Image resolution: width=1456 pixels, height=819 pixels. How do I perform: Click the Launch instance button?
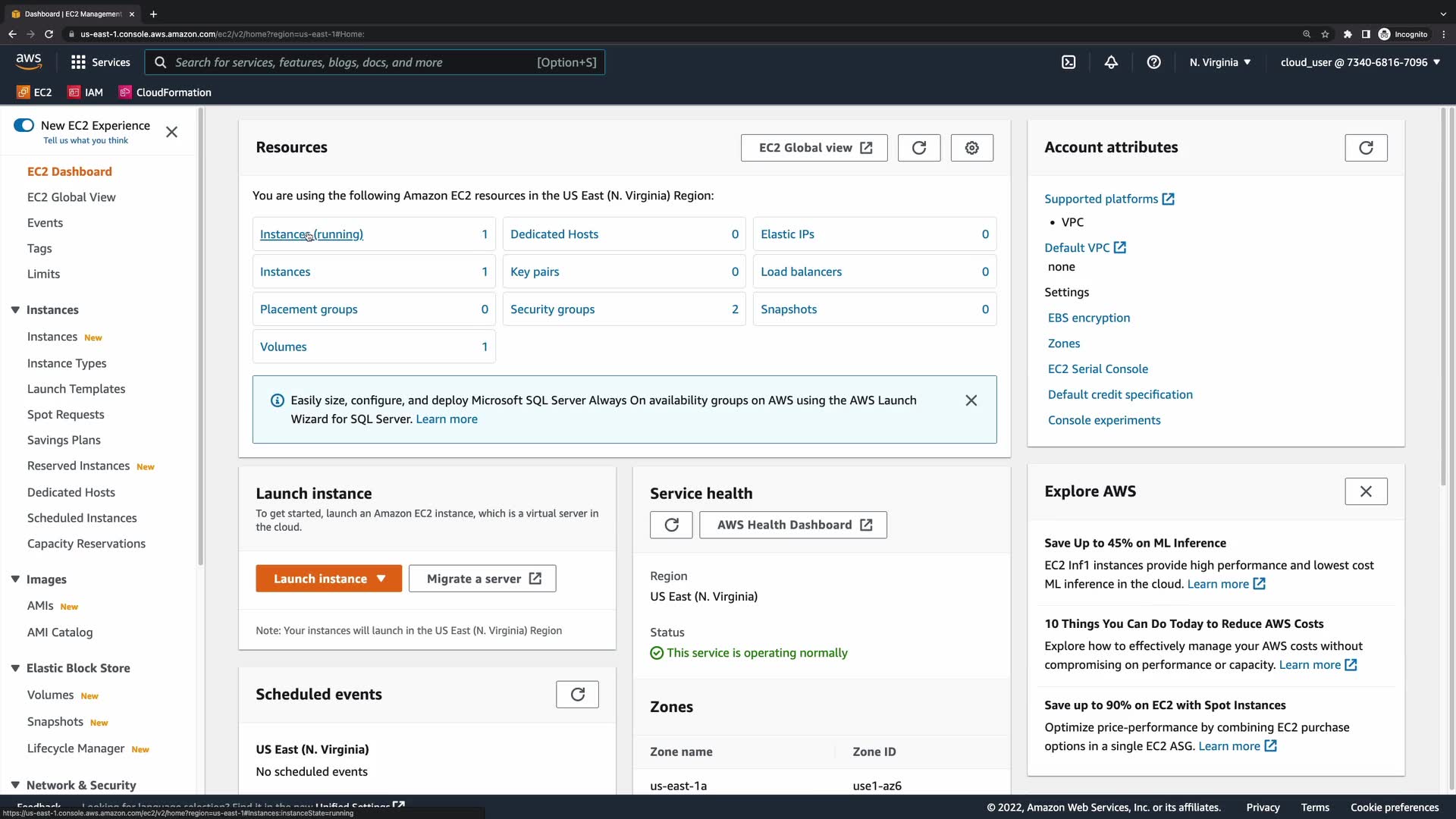pyautogui.click(x=320, y=579)
